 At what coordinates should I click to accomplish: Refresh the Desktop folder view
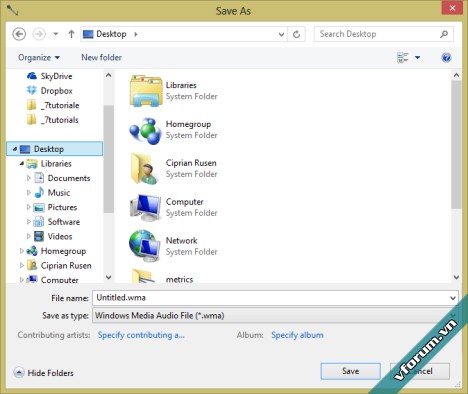click(x=296, y=34)
